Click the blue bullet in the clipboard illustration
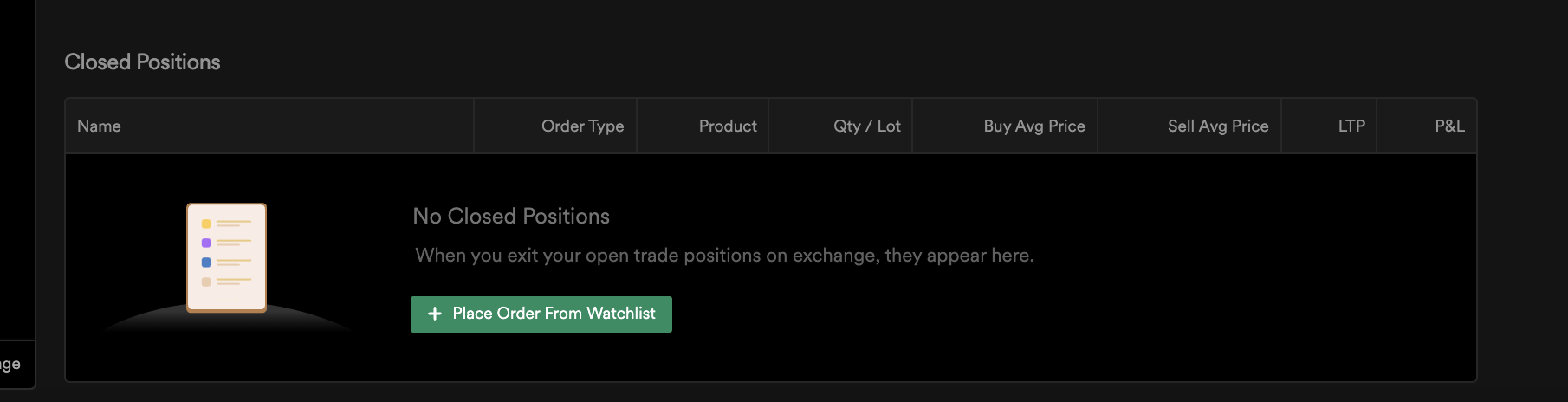 206,262
